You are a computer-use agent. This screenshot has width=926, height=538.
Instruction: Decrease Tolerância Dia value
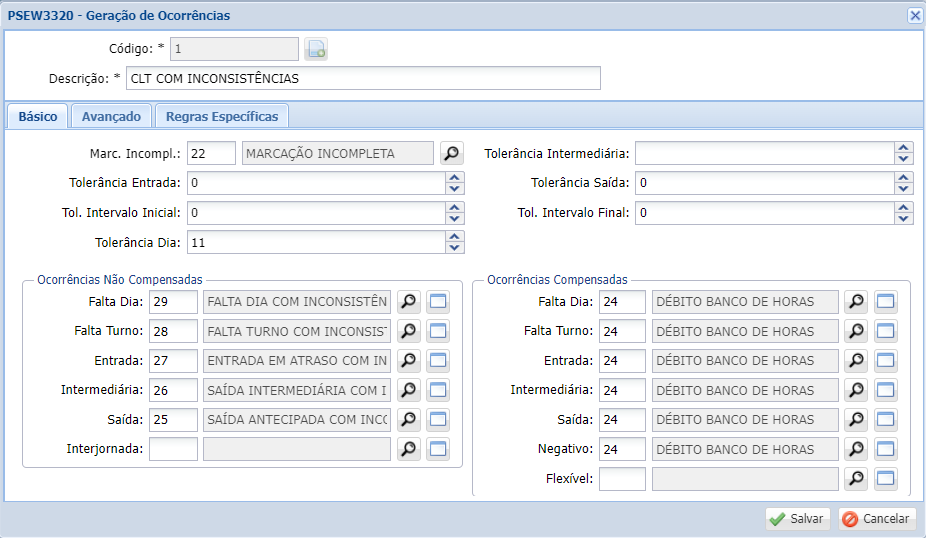[455, 248]
